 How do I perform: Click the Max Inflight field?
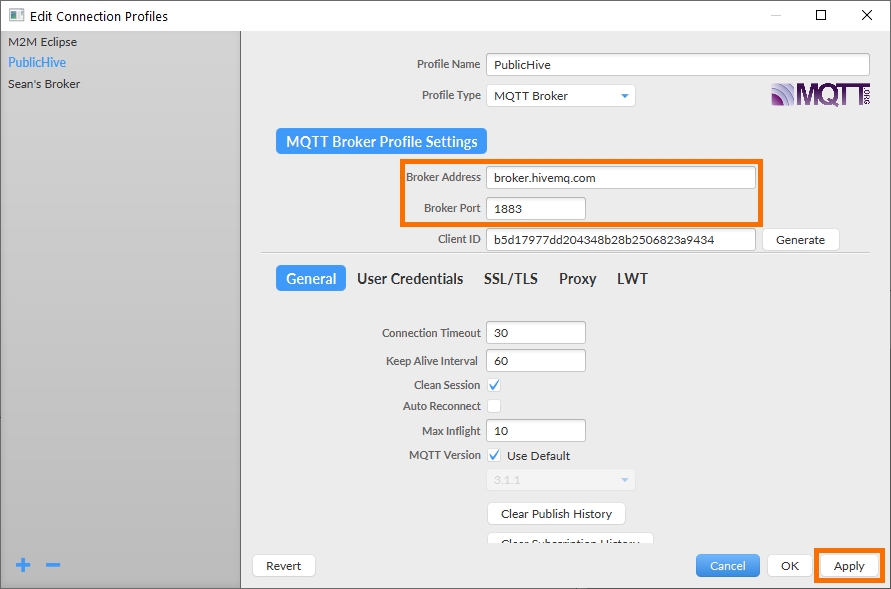(536, 431)
